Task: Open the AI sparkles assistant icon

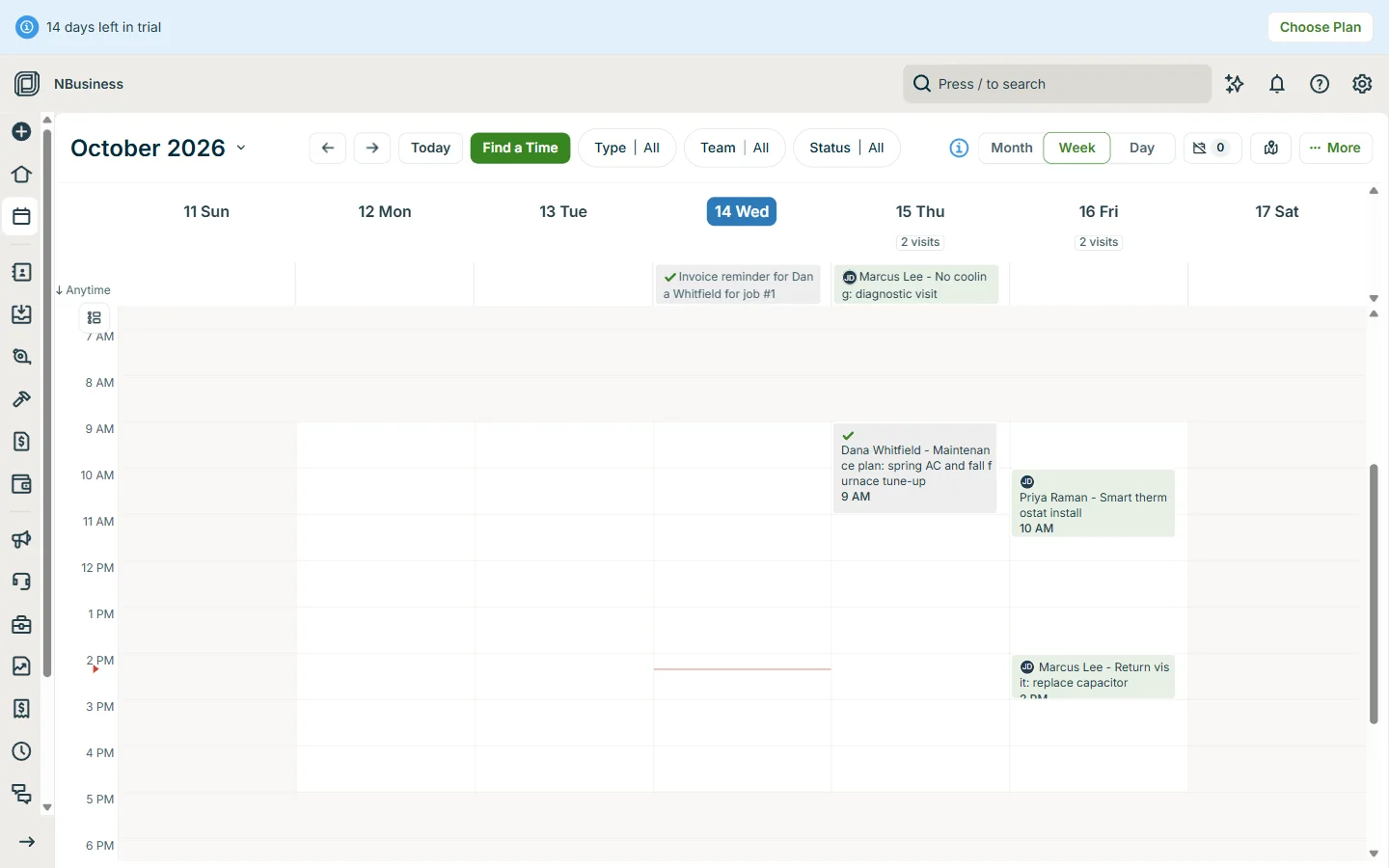Action: [1235, 84]
